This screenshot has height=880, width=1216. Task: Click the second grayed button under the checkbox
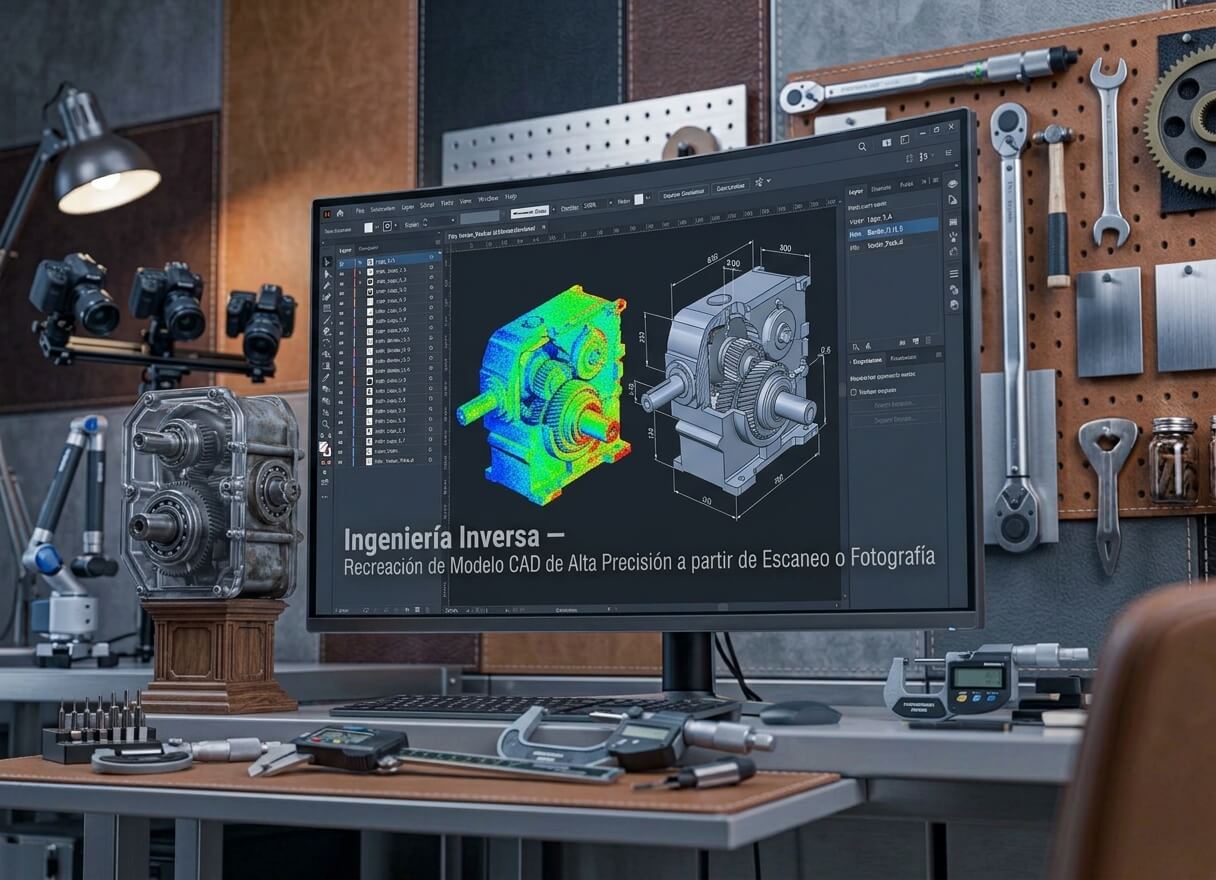[894, 419]
